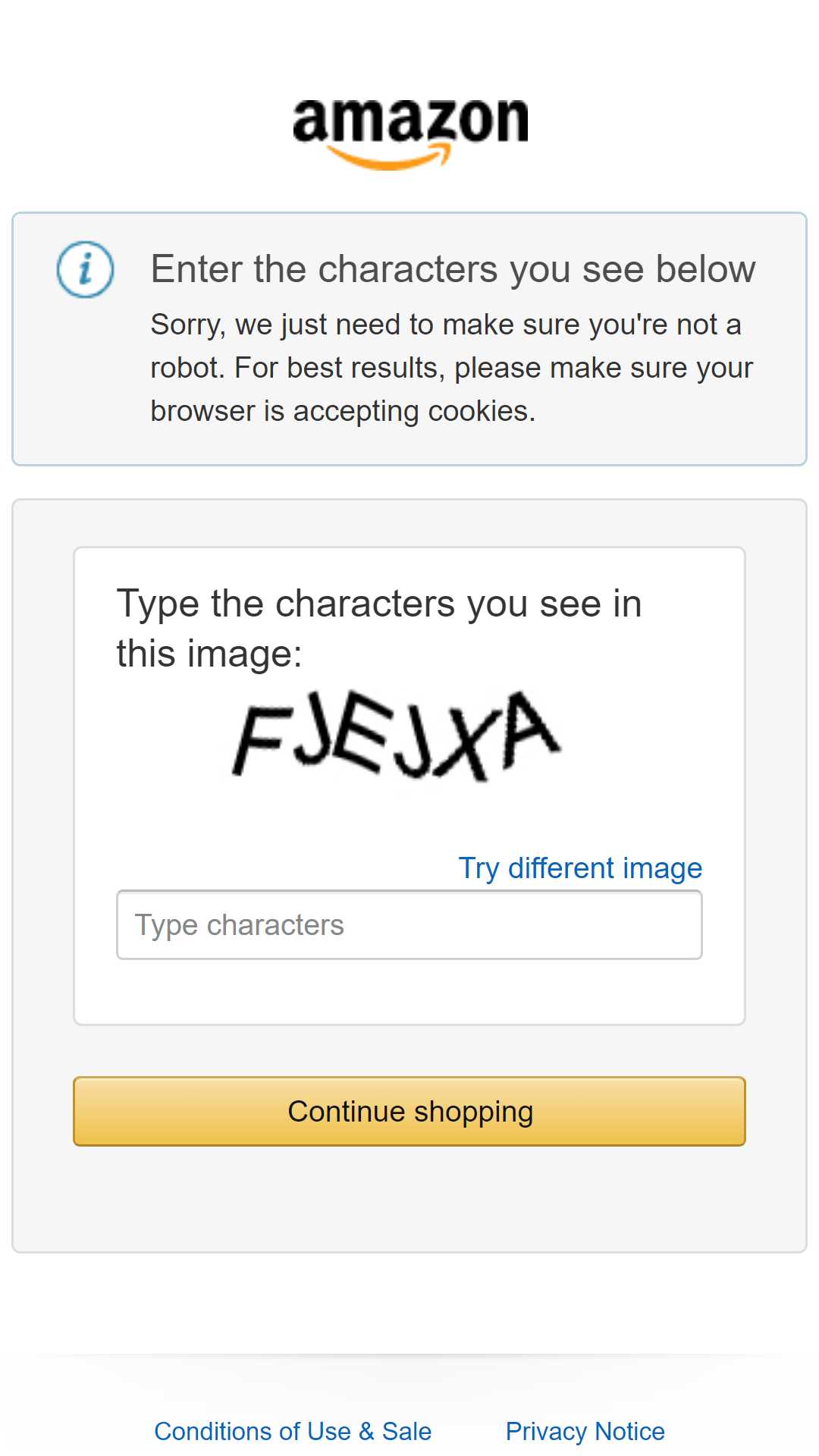
Task: Click the Amazon logo at top
Action: tap(410, 134)
